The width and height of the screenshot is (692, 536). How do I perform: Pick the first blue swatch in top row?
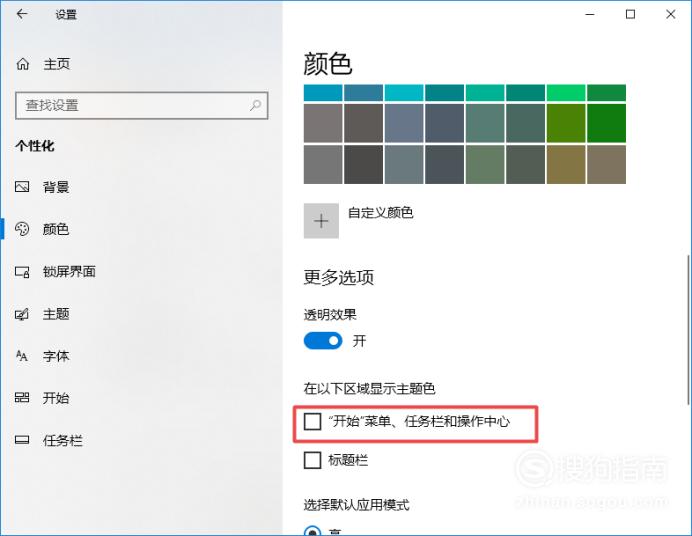pos(323,93)
